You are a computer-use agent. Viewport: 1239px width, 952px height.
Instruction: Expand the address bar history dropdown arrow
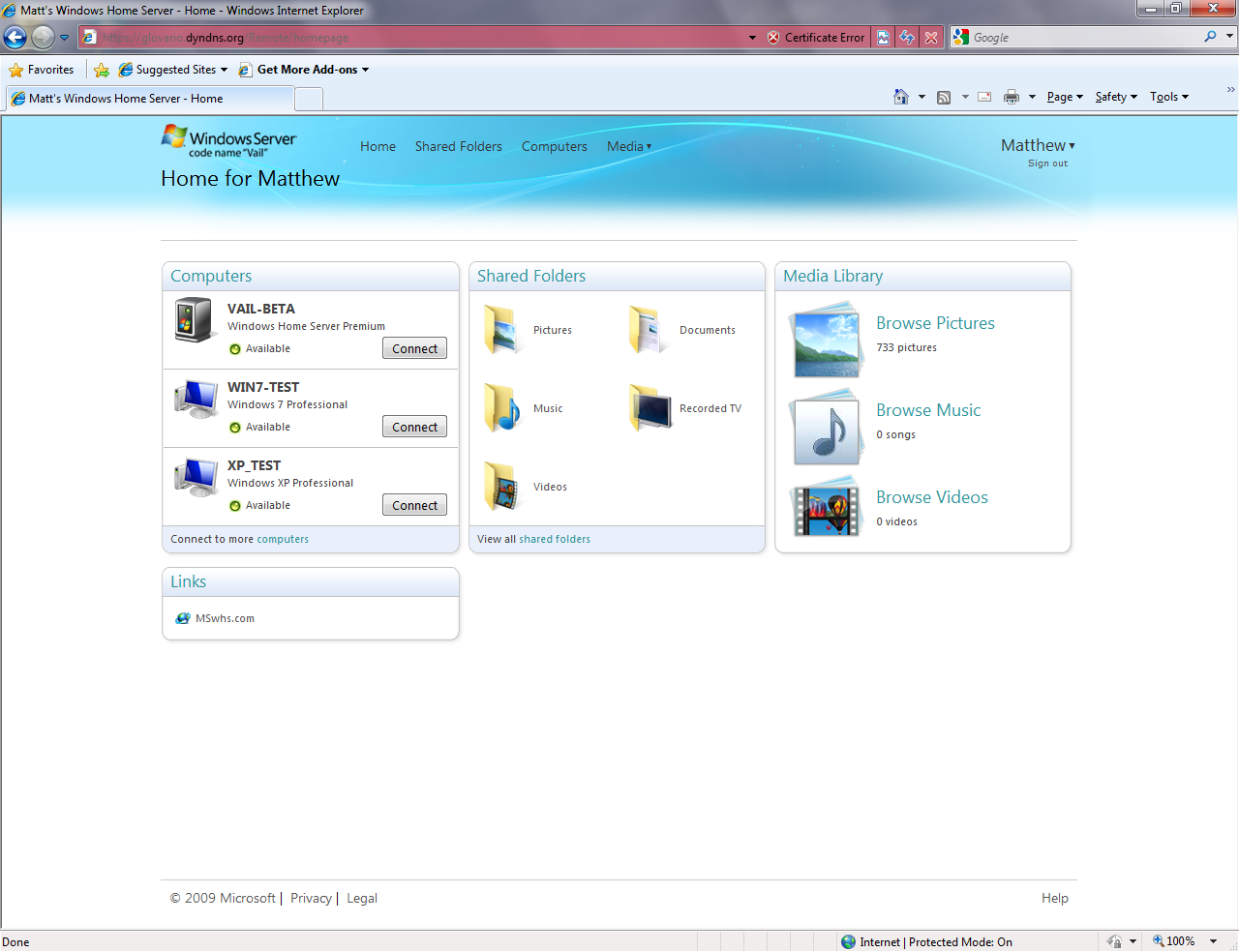pyautogui.click(x=752, y=38)
